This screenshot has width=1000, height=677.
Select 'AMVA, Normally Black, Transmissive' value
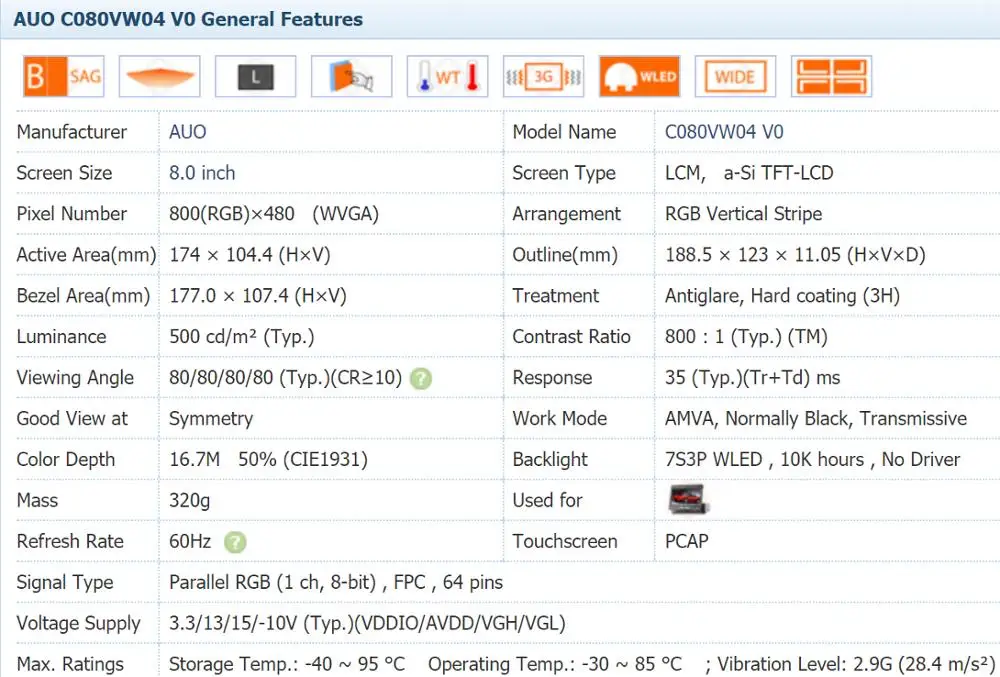(x=816, y=418)
